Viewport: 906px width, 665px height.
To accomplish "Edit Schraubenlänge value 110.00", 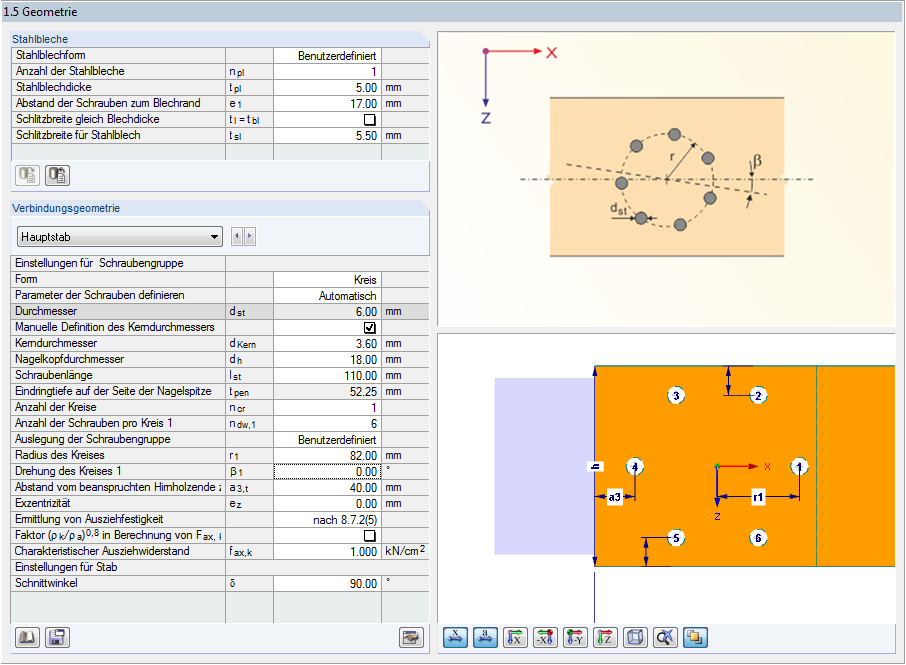I will pyautogui.click(x=327, y=376).
